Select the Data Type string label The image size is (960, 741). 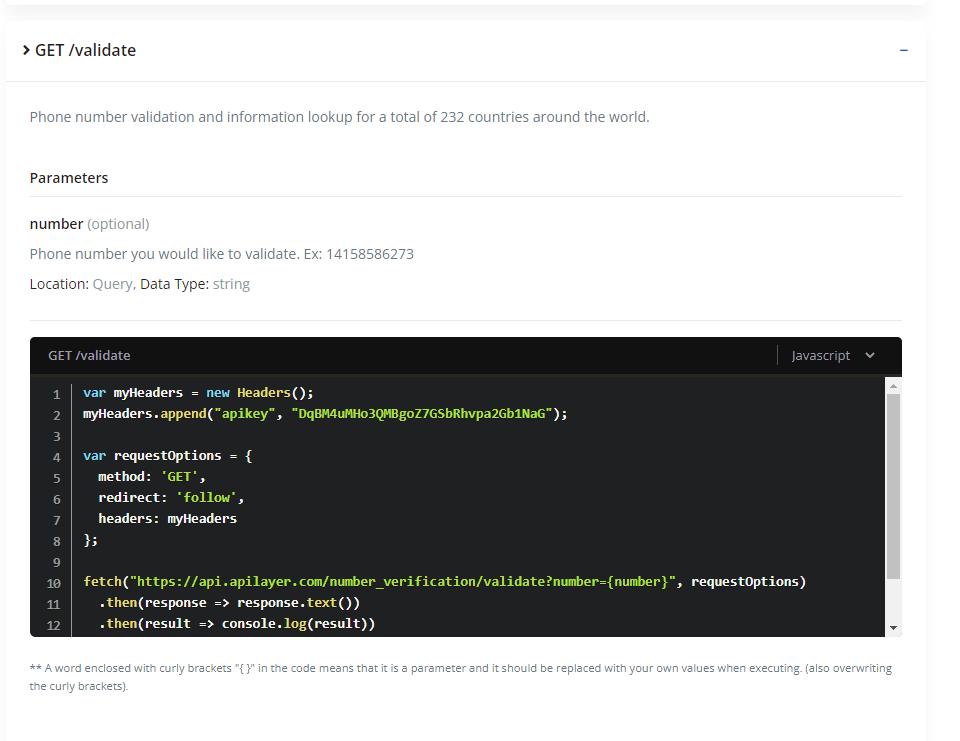(231, 283)
